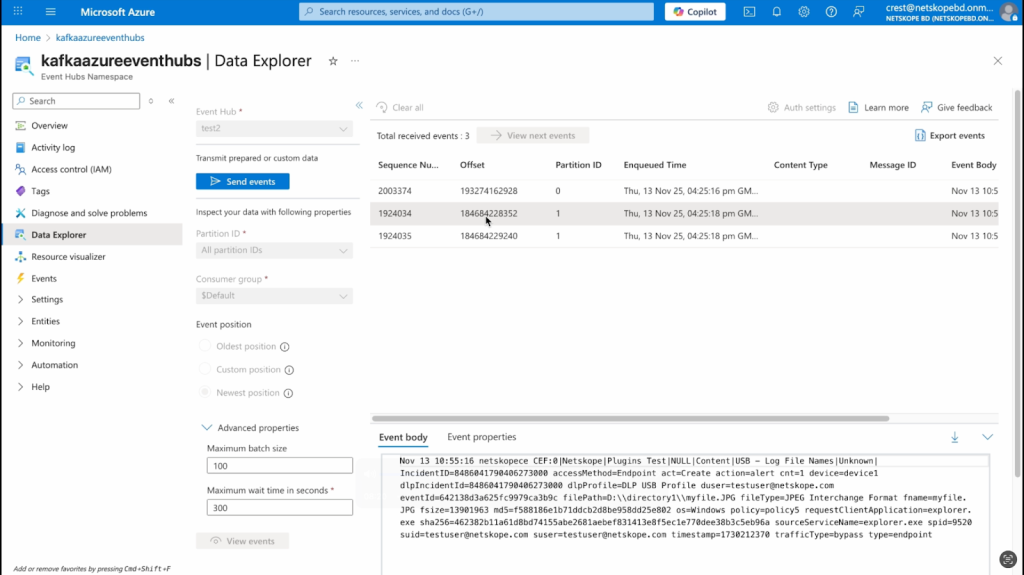Screen dimensions: 1024x575
Task: Expand the Entities menu group
Action: (20, 321)
